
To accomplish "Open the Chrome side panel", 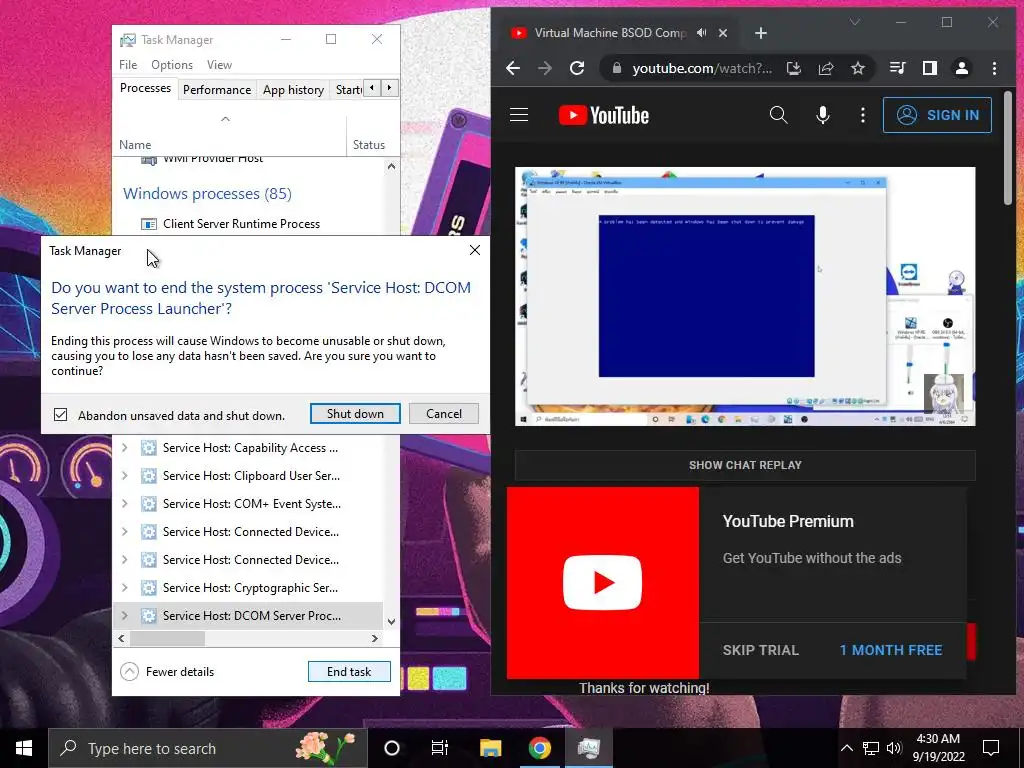I will coord(929,69).
